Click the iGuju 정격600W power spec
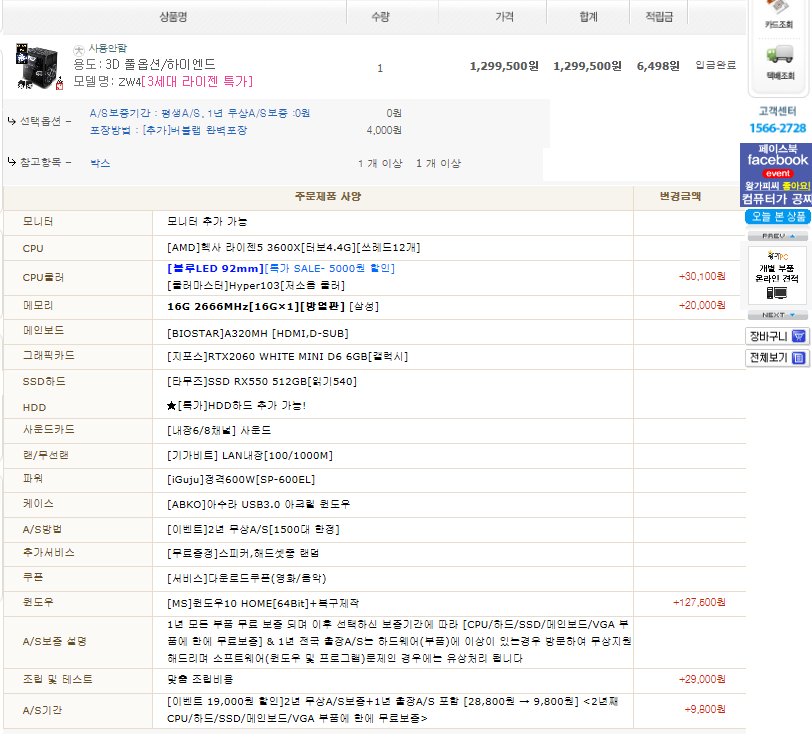 (x=241, y=480)
